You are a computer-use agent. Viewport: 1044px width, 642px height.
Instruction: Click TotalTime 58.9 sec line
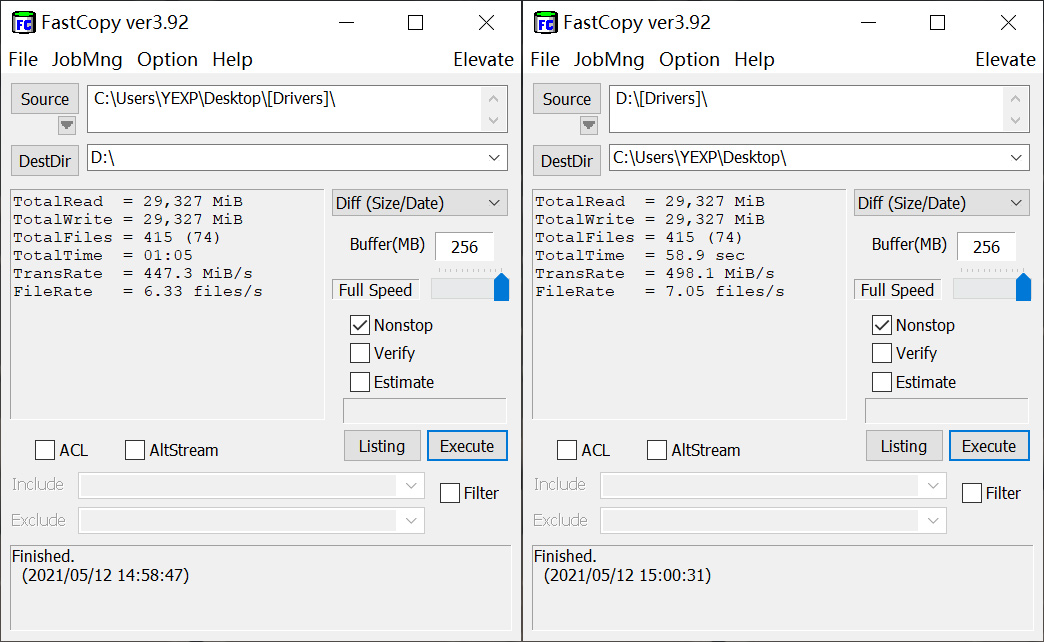(640, 255)
